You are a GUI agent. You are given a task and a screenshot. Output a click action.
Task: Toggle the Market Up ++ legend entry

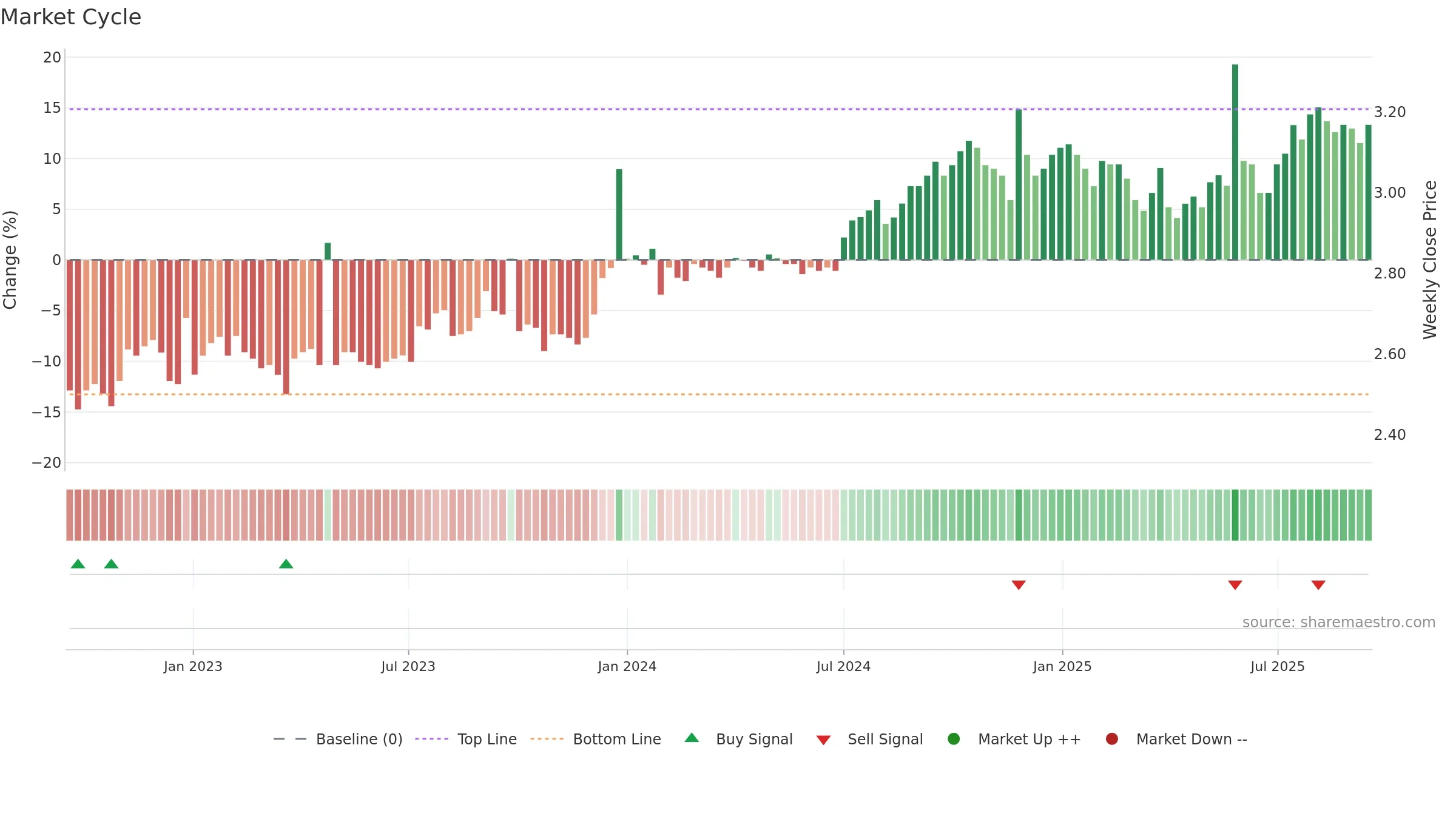coord(1014,739)
